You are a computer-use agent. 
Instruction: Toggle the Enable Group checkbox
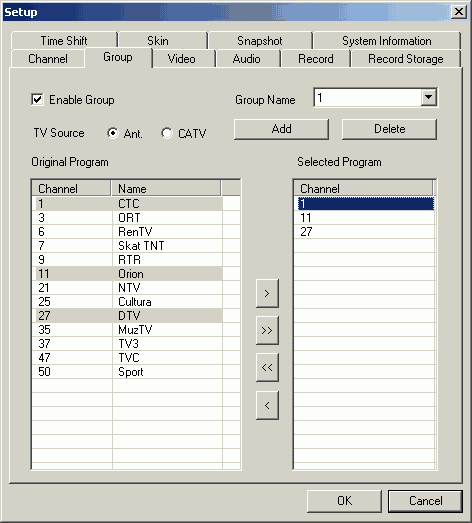click(37, 99)
